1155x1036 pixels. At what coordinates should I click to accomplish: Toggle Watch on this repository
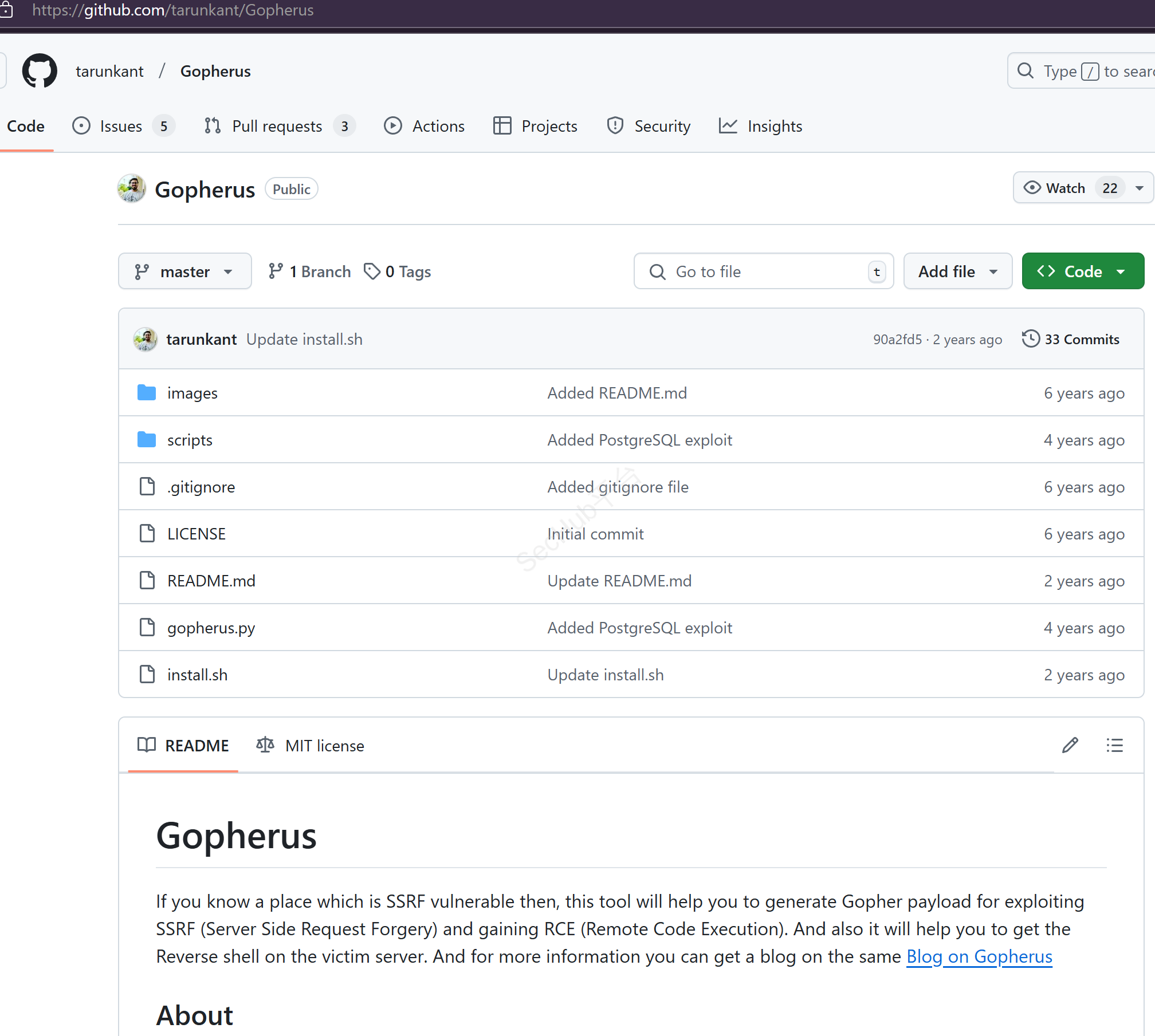tap(1056, 188)
